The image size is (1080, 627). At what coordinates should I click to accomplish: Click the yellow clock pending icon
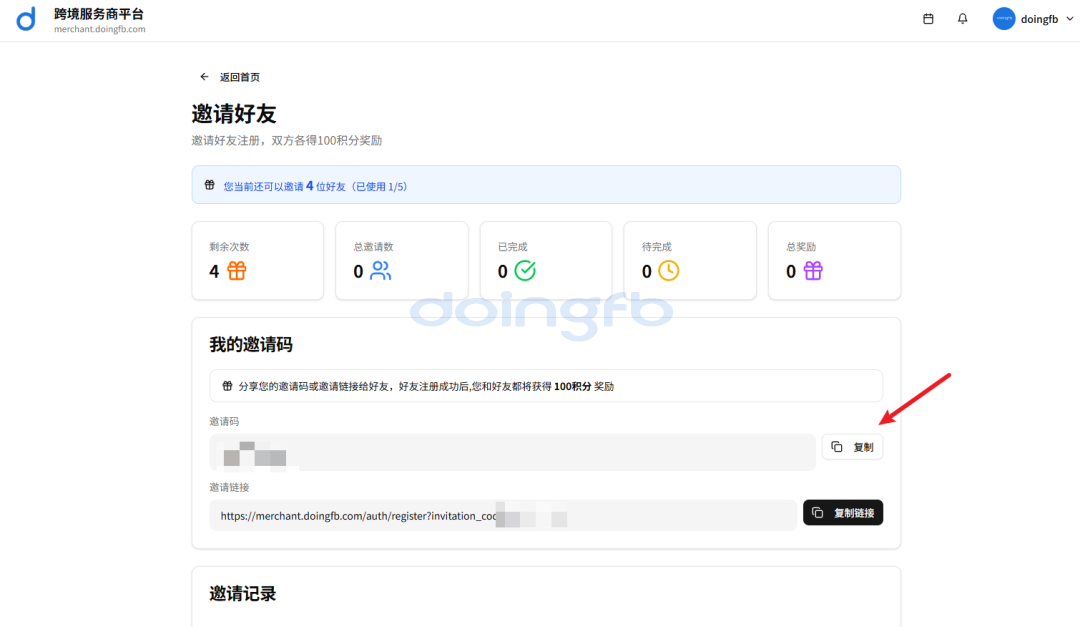click(x=668, y=271)
